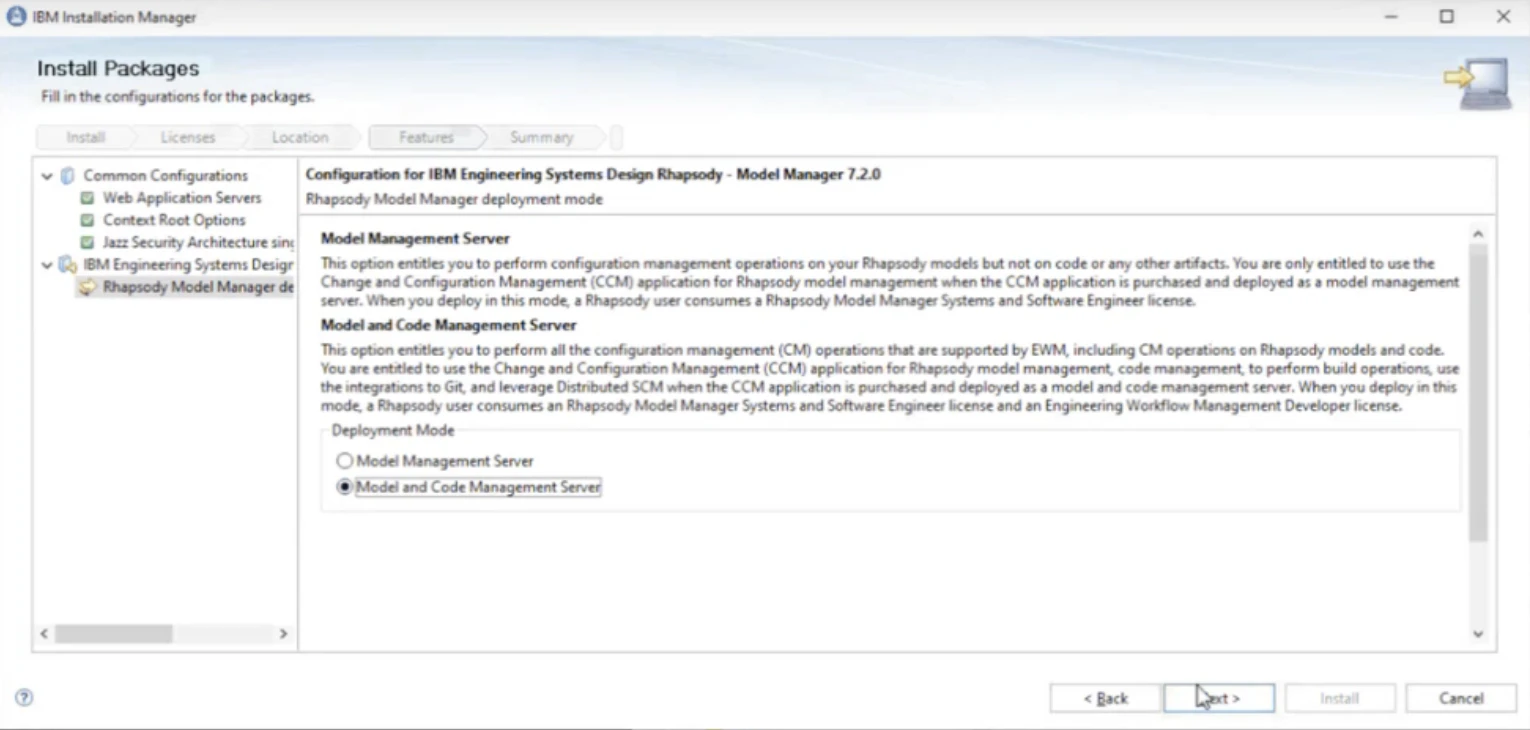Go to the Summary wizard step
The image size is (1530, 730).
click(541, 137)
